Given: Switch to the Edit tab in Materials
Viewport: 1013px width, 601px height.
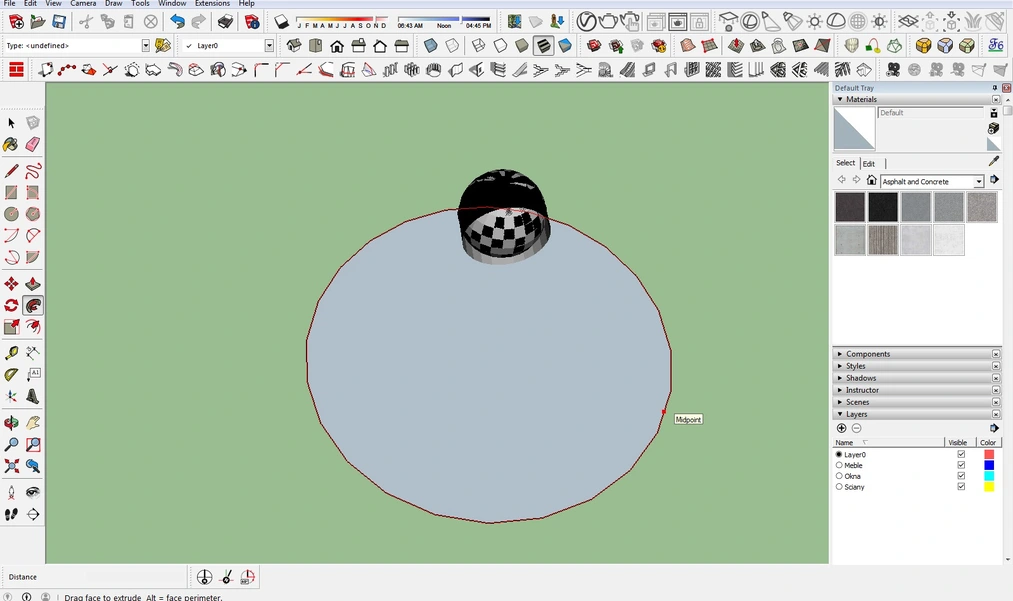Looking at the screenshot, I should pyautogui.click(x=869, y=163).
